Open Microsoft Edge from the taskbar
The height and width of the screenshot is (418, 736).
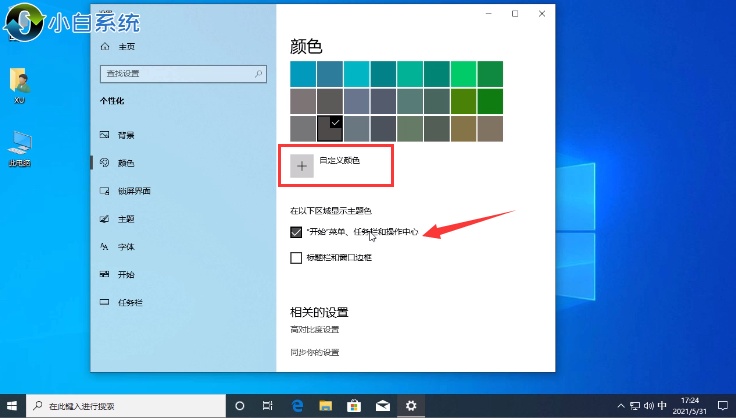[297, 406]
